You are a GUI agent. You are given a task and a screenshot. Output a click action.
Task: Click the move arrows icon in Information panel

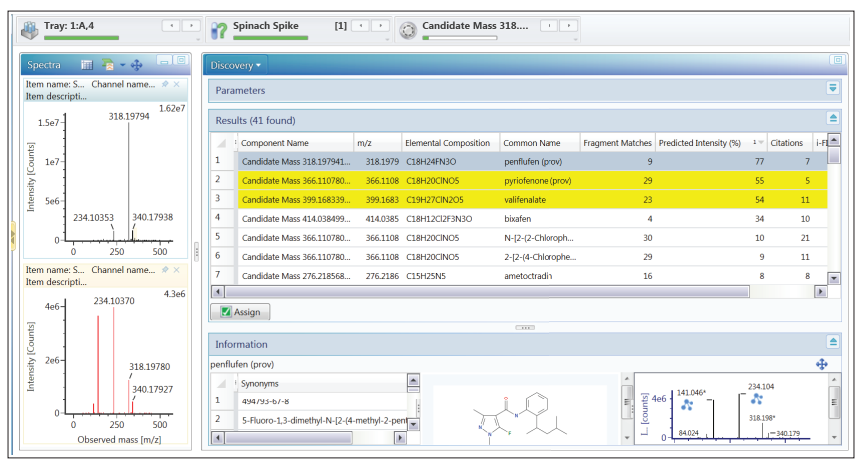point(822,364)
